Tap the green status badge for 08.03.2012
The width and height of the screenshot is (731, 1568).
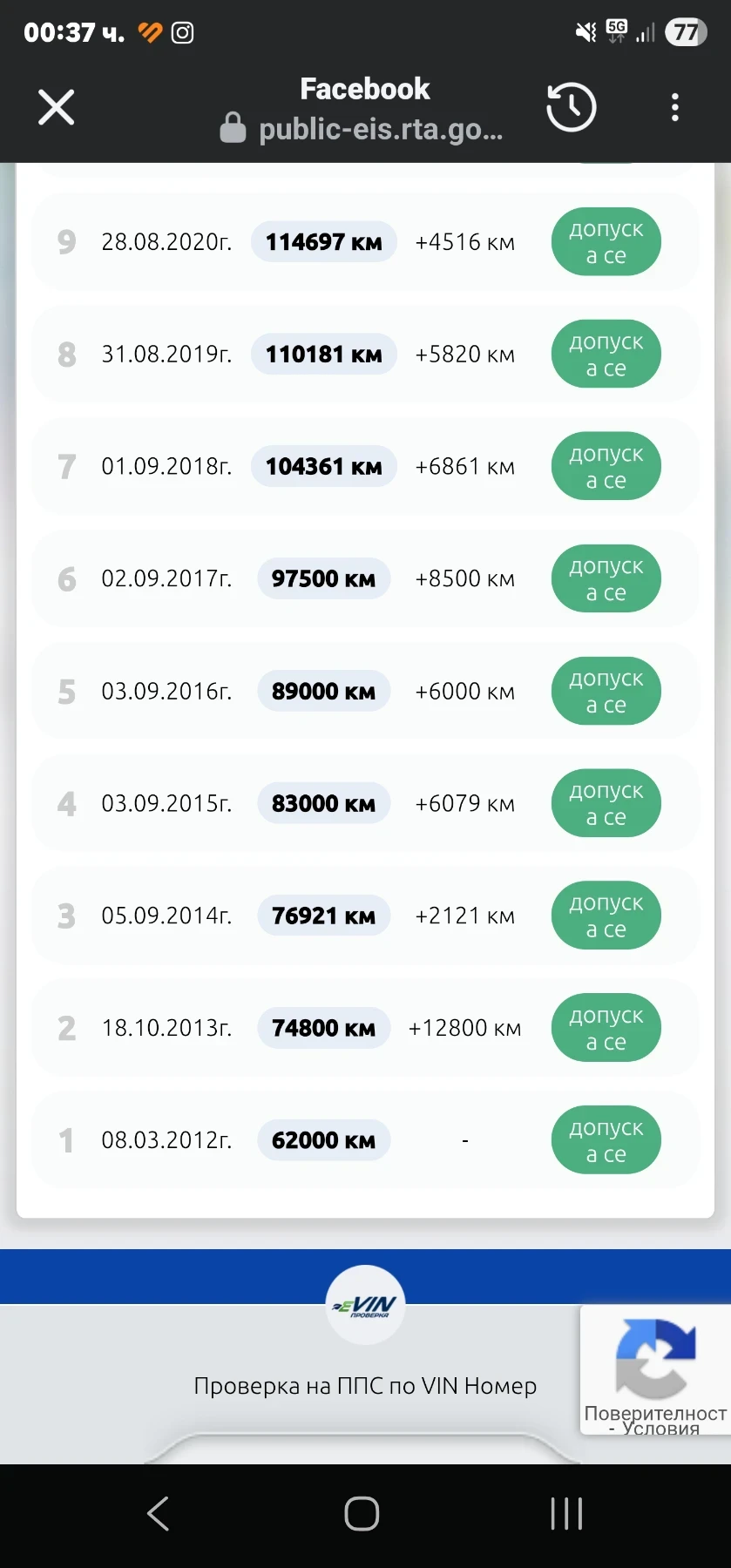point(606,1140)
